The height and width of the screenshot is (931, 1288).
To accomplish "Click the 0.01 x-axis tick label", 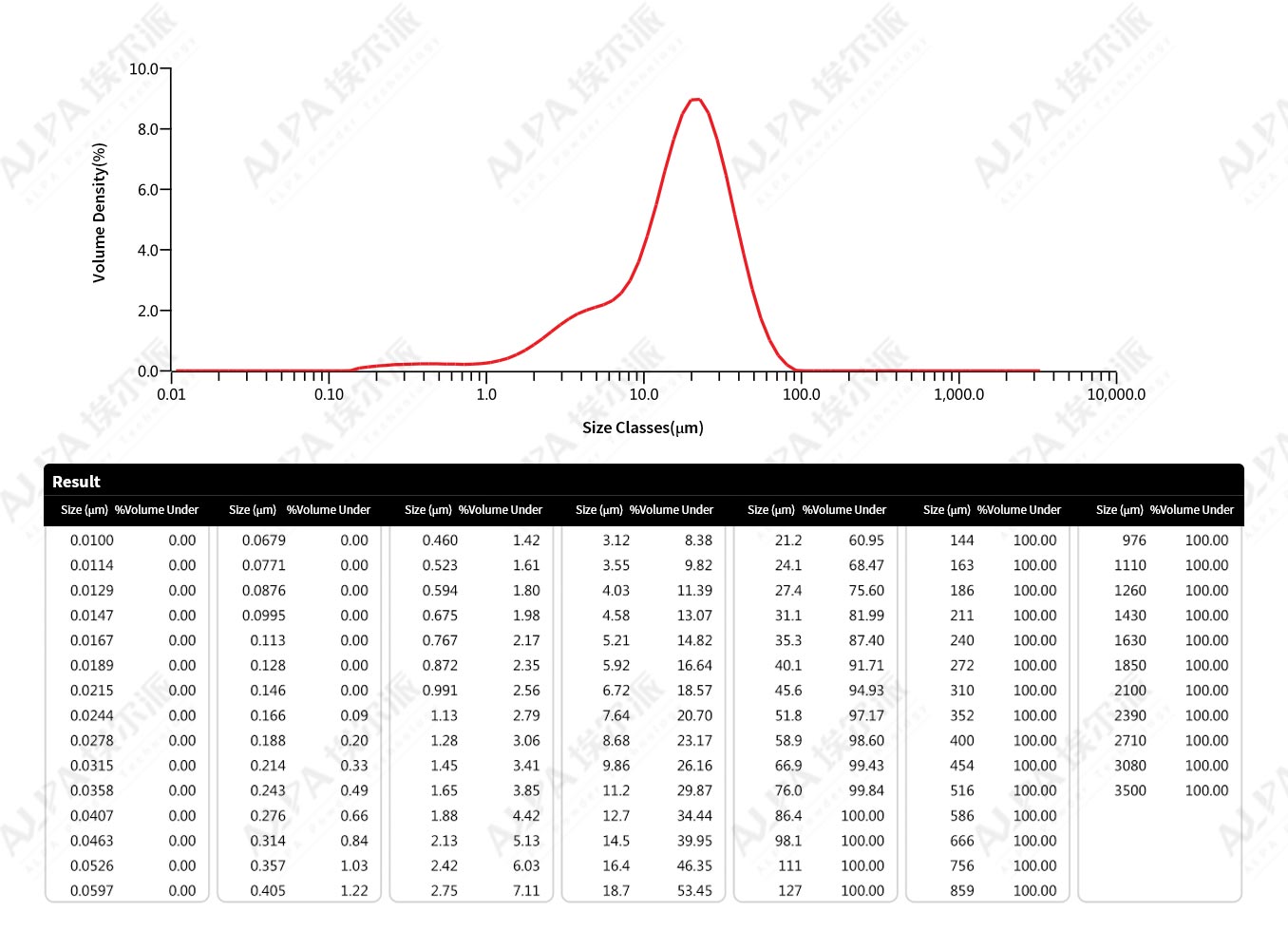I will tap(171, 394).
